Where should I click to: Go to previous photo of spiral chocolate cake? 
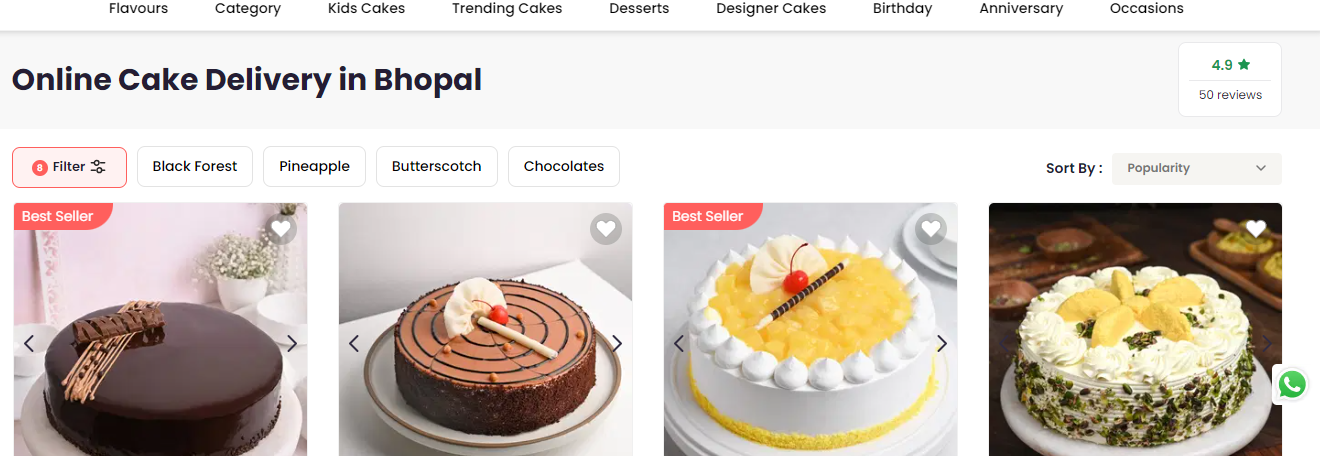click(353, 344)
